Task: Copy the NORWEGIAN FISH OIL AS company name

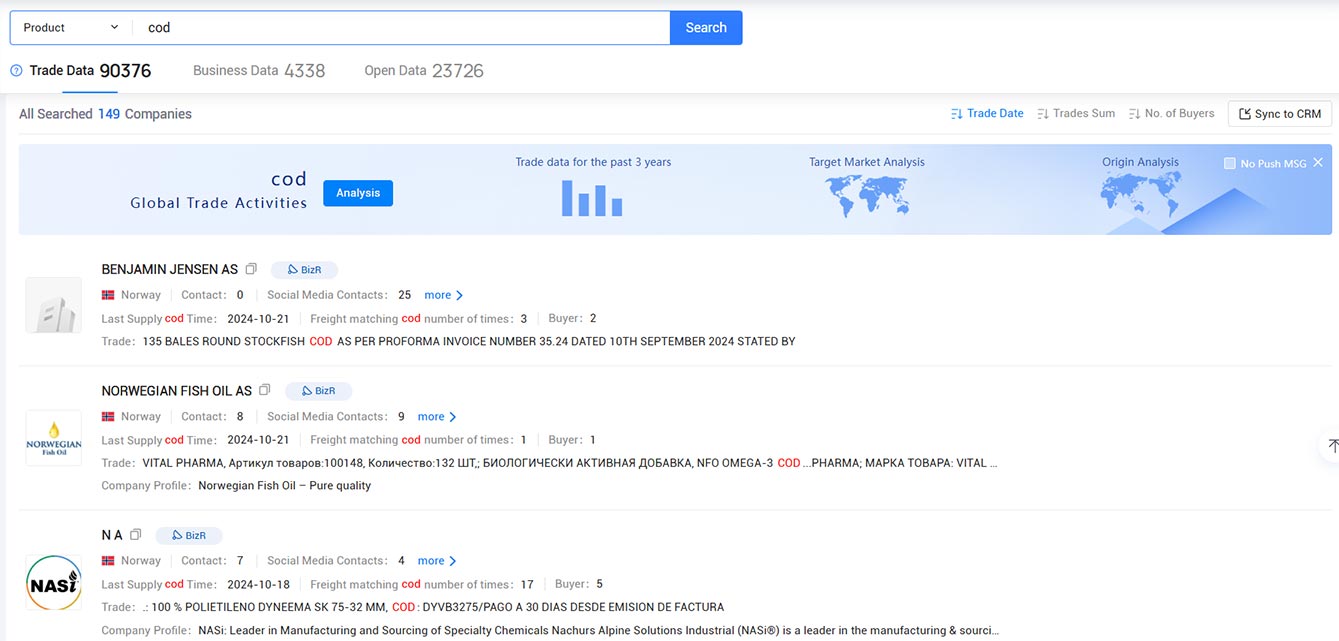Action: (265, 390)
